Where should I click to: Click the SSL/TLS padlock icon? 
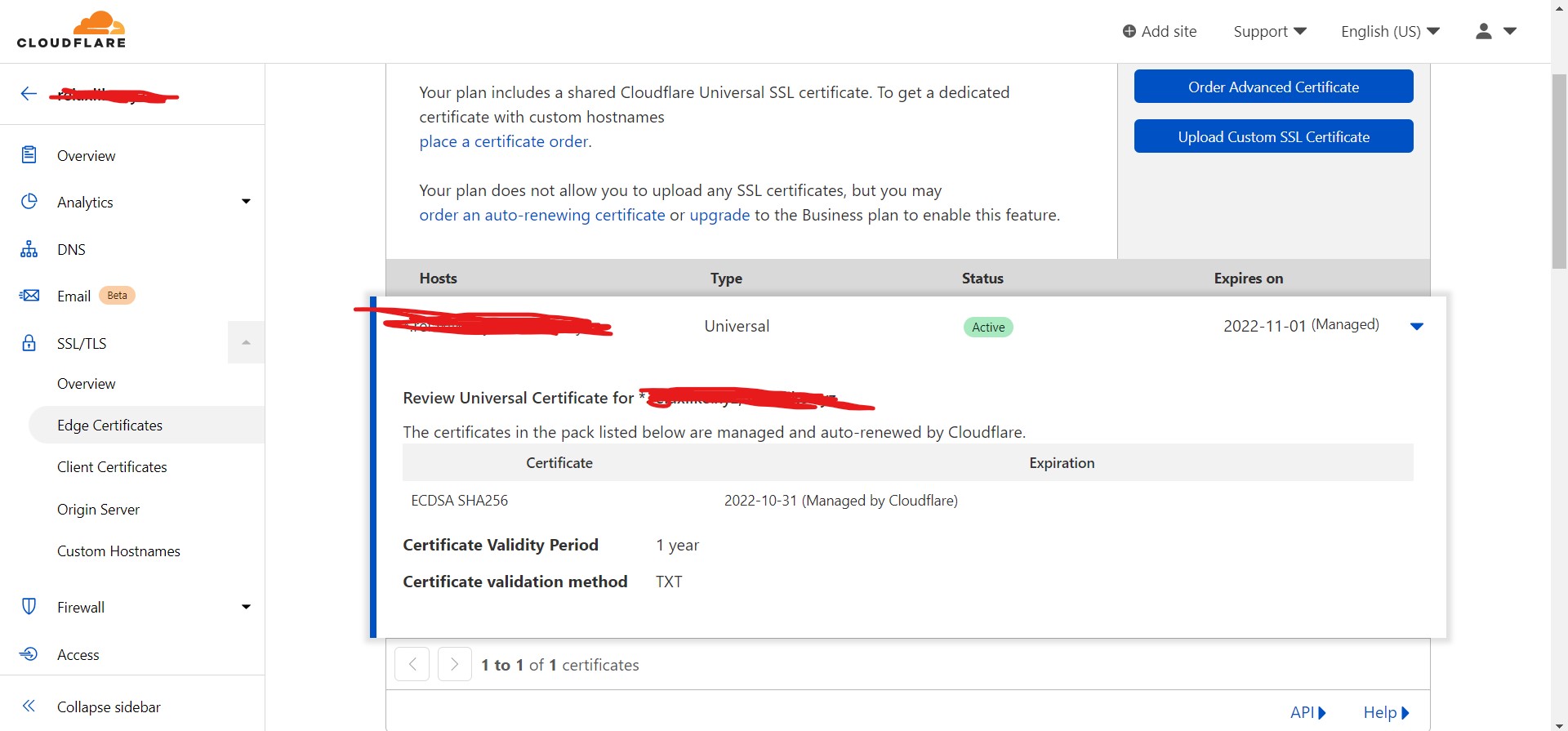pyautogui.click(x=29, y=343)
